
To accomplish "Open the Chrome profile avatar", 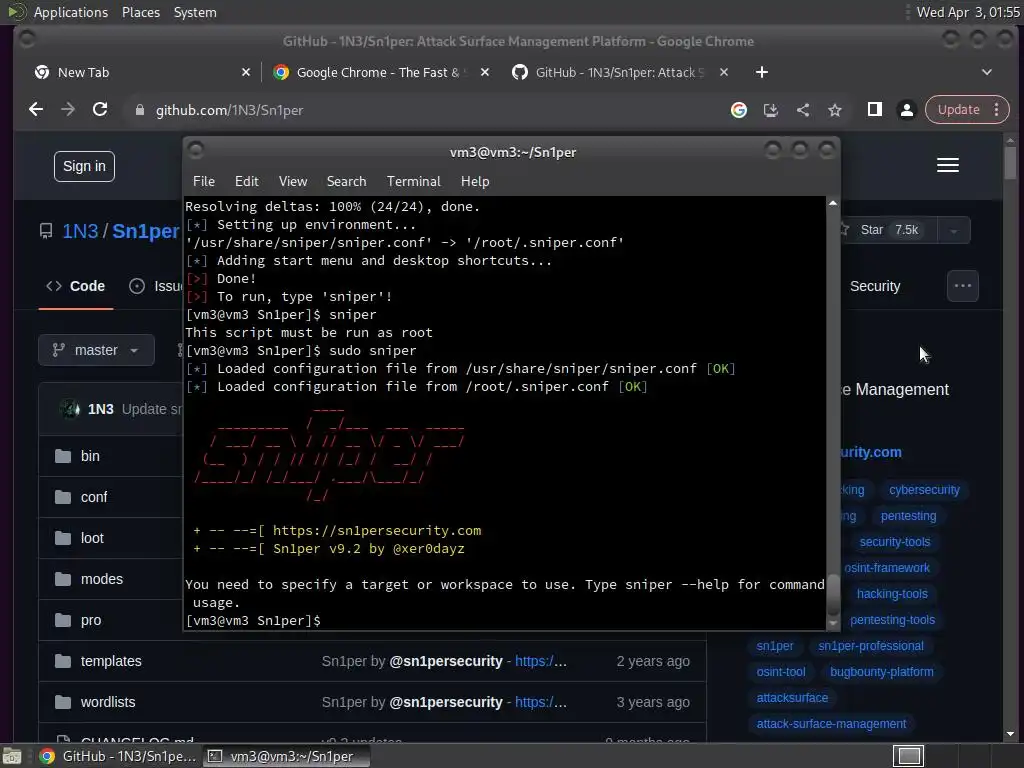I will [906, 110].
